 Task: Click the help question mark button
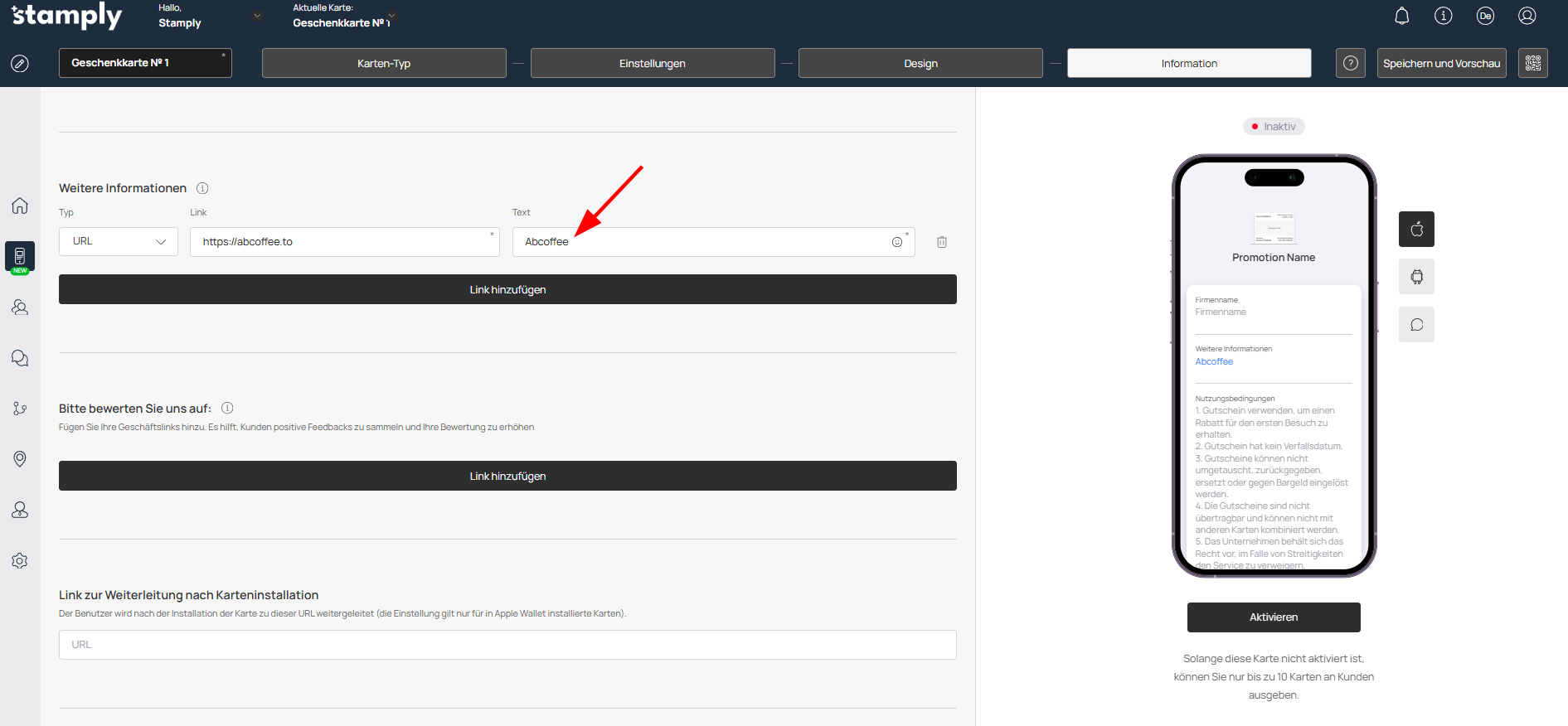(1350, 63)
